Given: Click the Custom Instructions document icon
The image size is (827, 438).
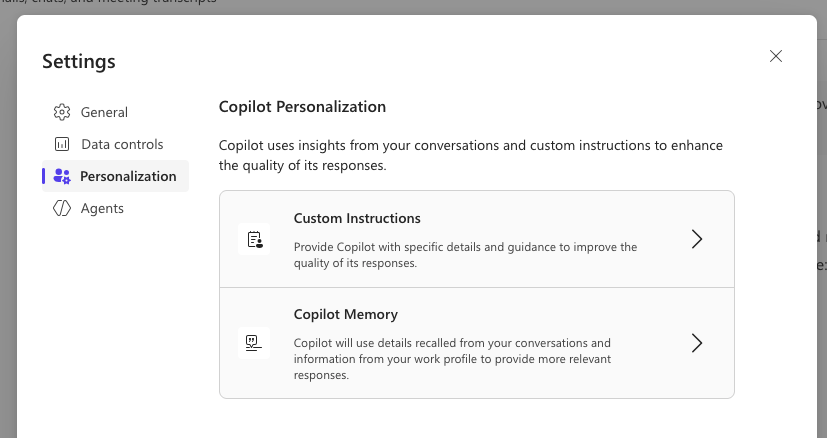Looking at the screenshot, I should (x=254, y=239).
